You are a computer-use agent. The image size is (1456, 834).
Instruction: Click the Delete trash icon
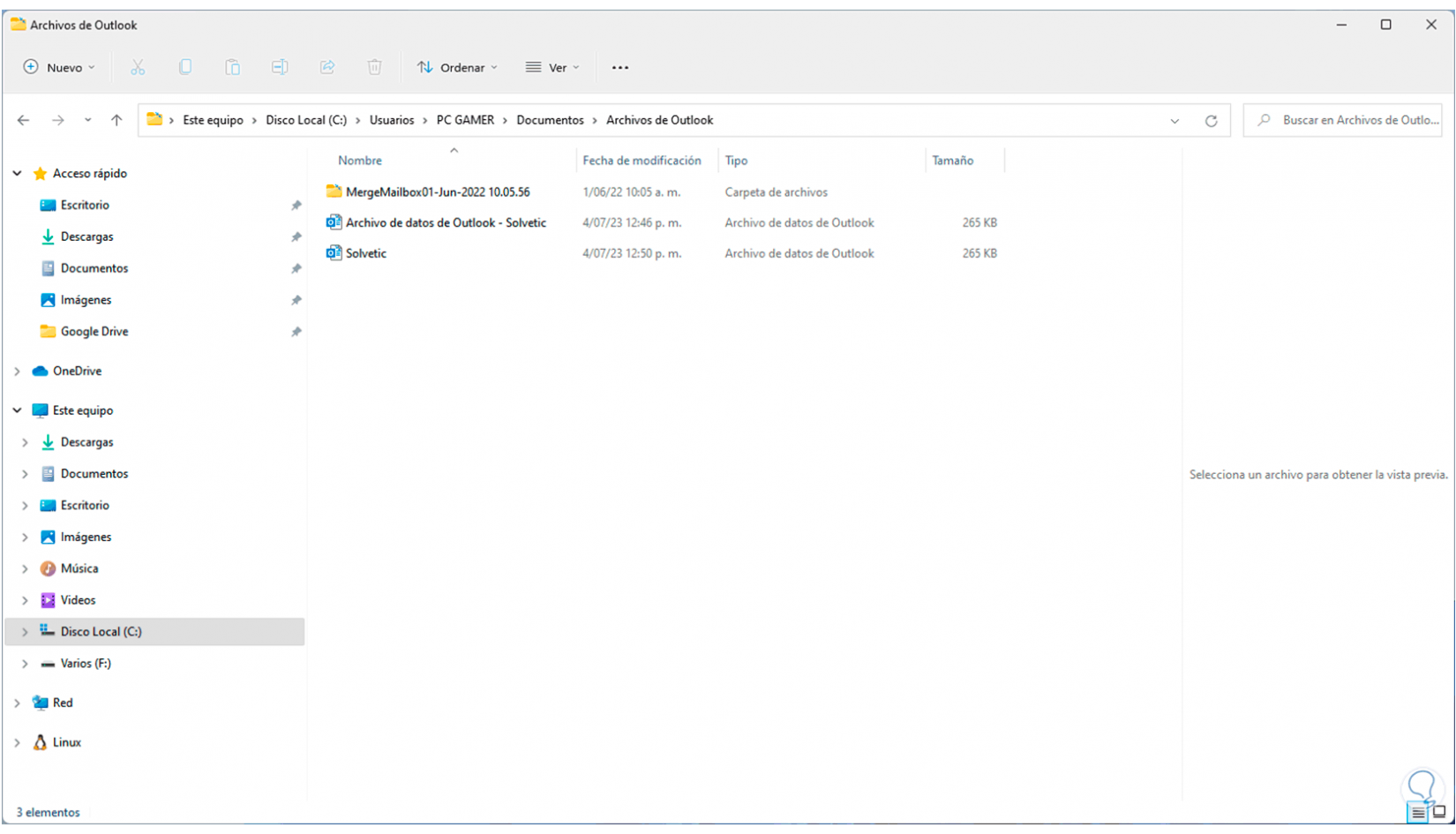pyautogui.click(x=375, y=67)
